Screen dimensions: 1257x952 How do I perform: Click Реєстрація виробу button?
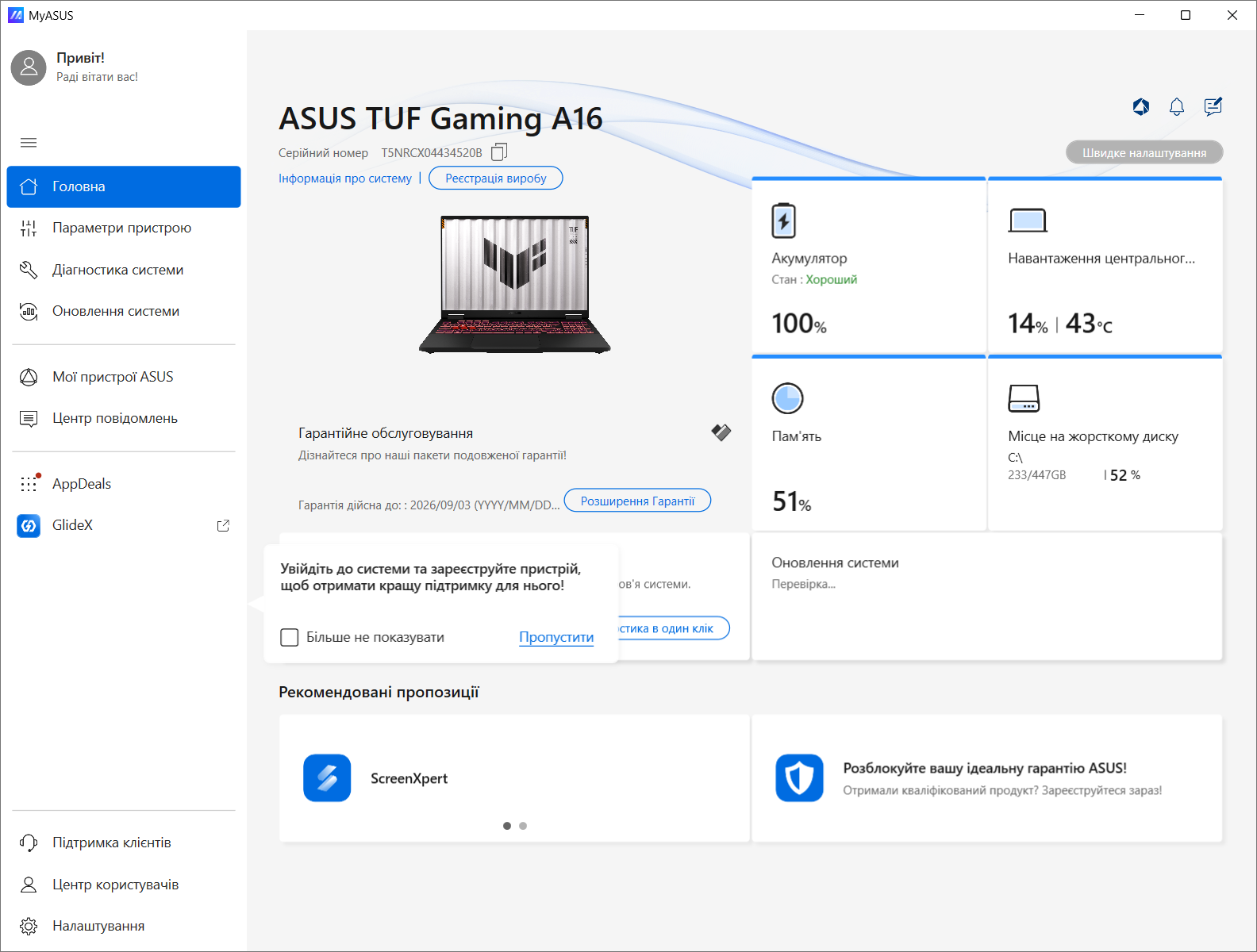click(496, 178)
